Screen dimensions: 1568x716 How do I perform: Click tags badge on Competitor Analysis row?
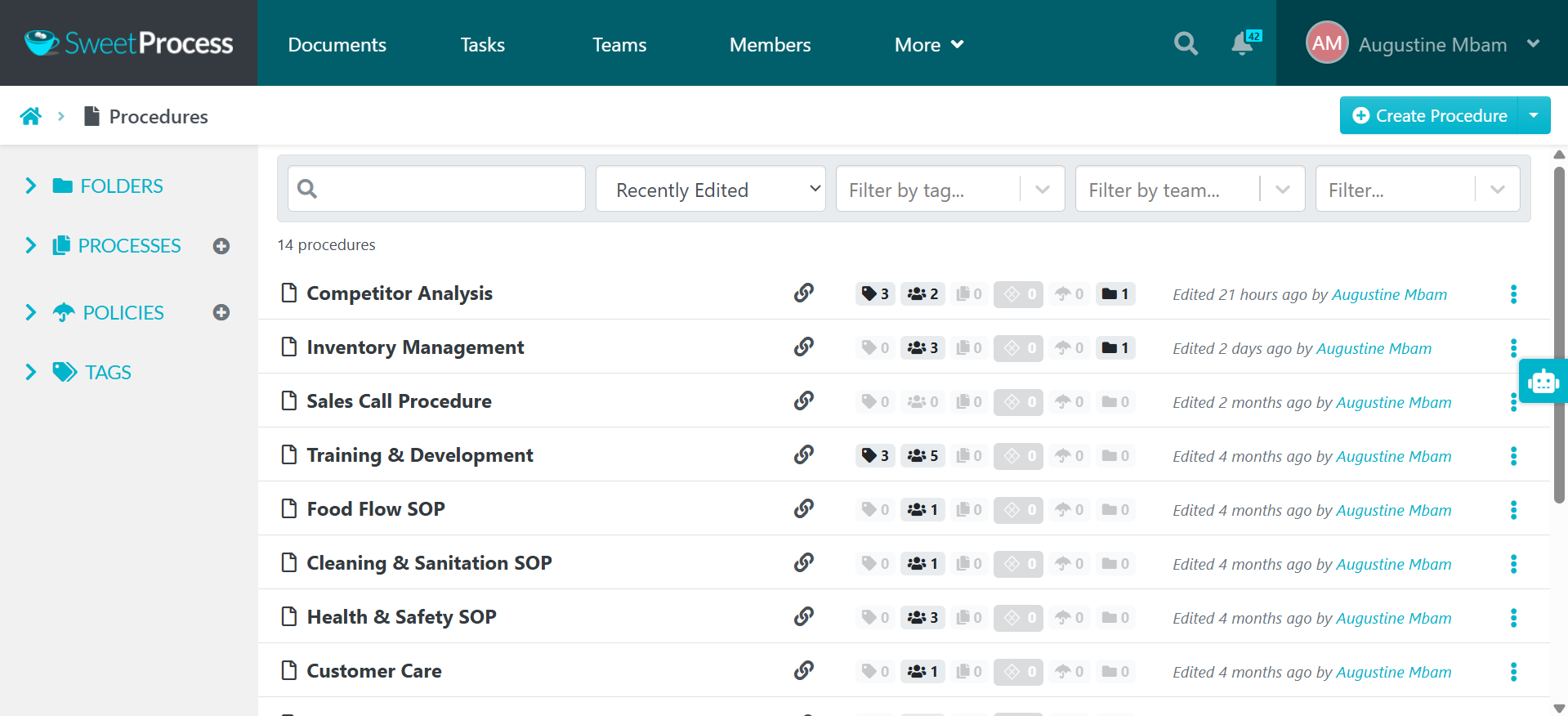(x=875, y=294)
